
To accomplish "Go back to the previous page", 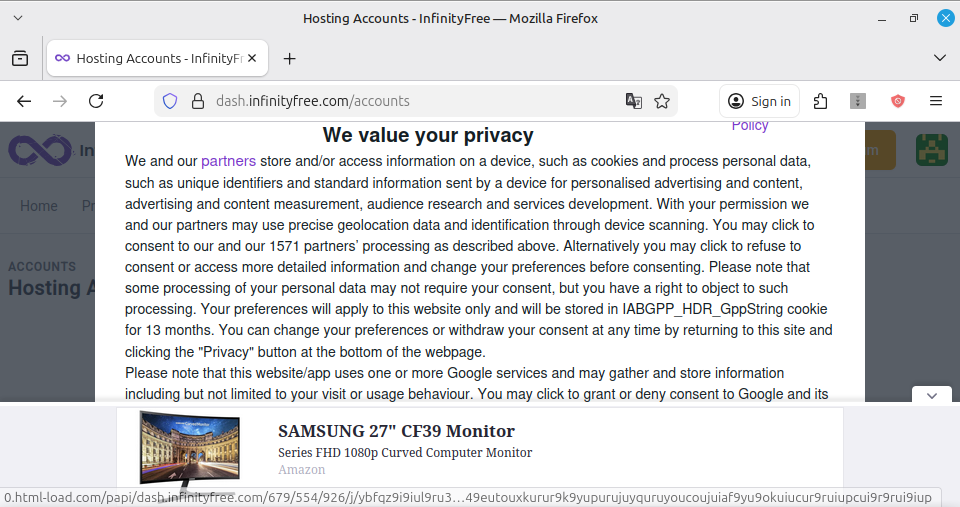I will tap(24, 101).
